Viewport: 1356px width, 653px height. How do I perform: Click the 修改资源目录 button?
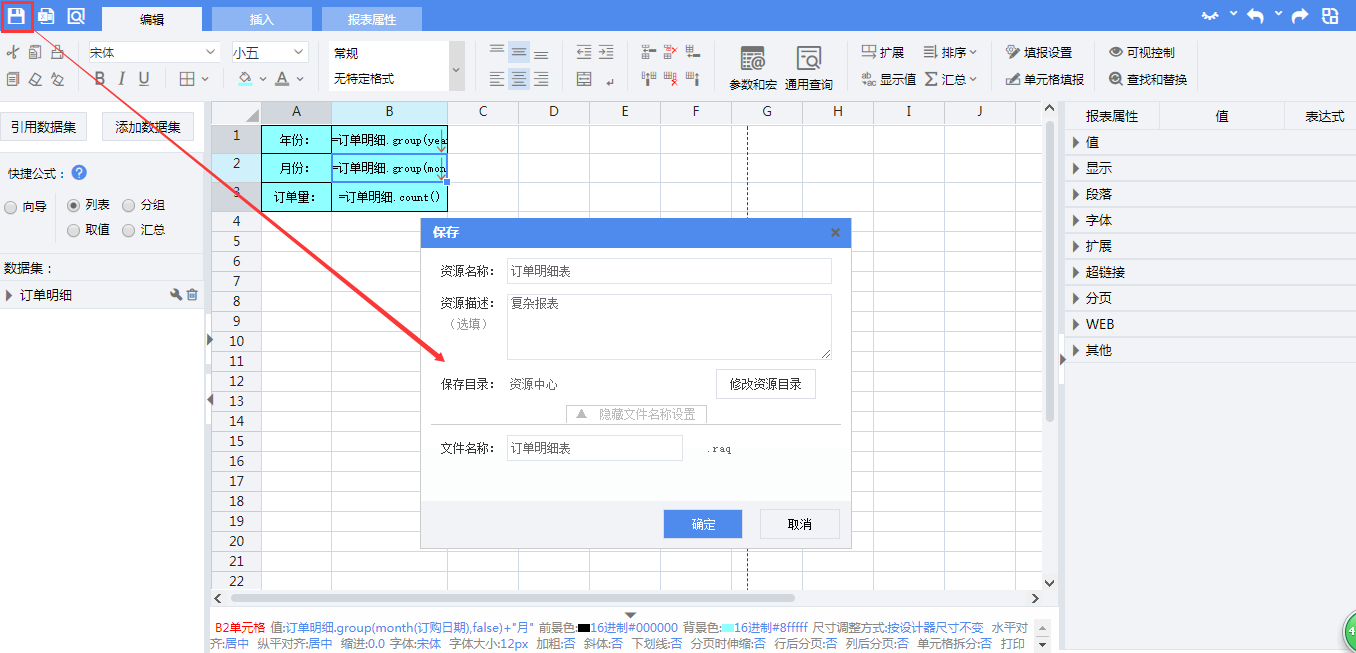[765, 384]
